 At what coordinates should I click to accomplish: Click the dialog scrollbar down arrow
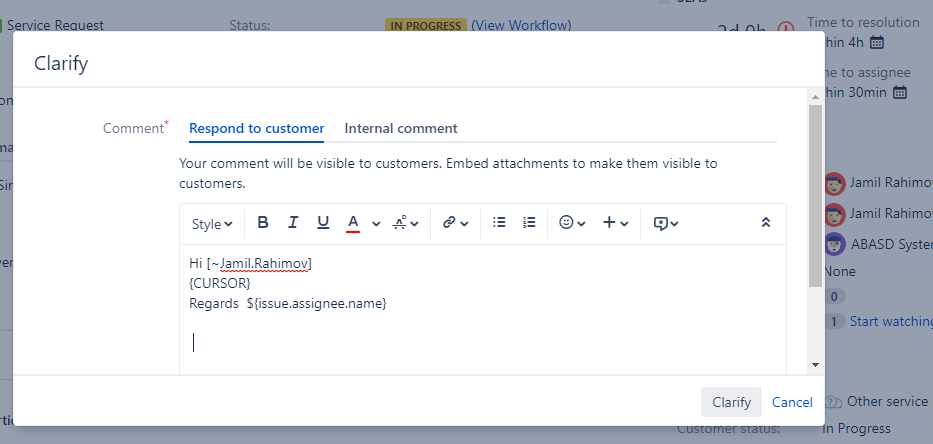[x=815, y=365]
